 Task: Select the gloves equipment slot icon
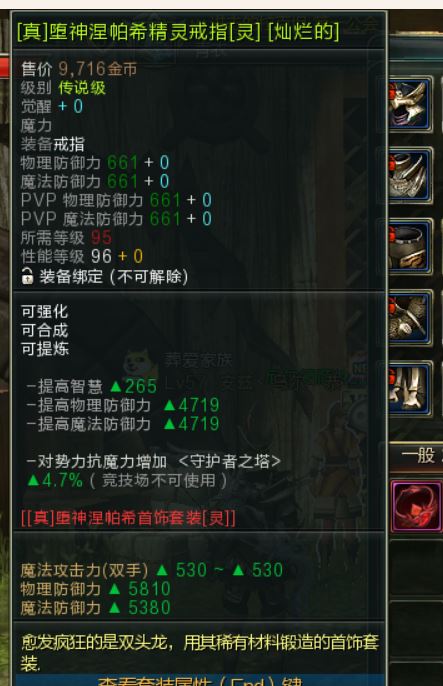(x=408, y=318)
